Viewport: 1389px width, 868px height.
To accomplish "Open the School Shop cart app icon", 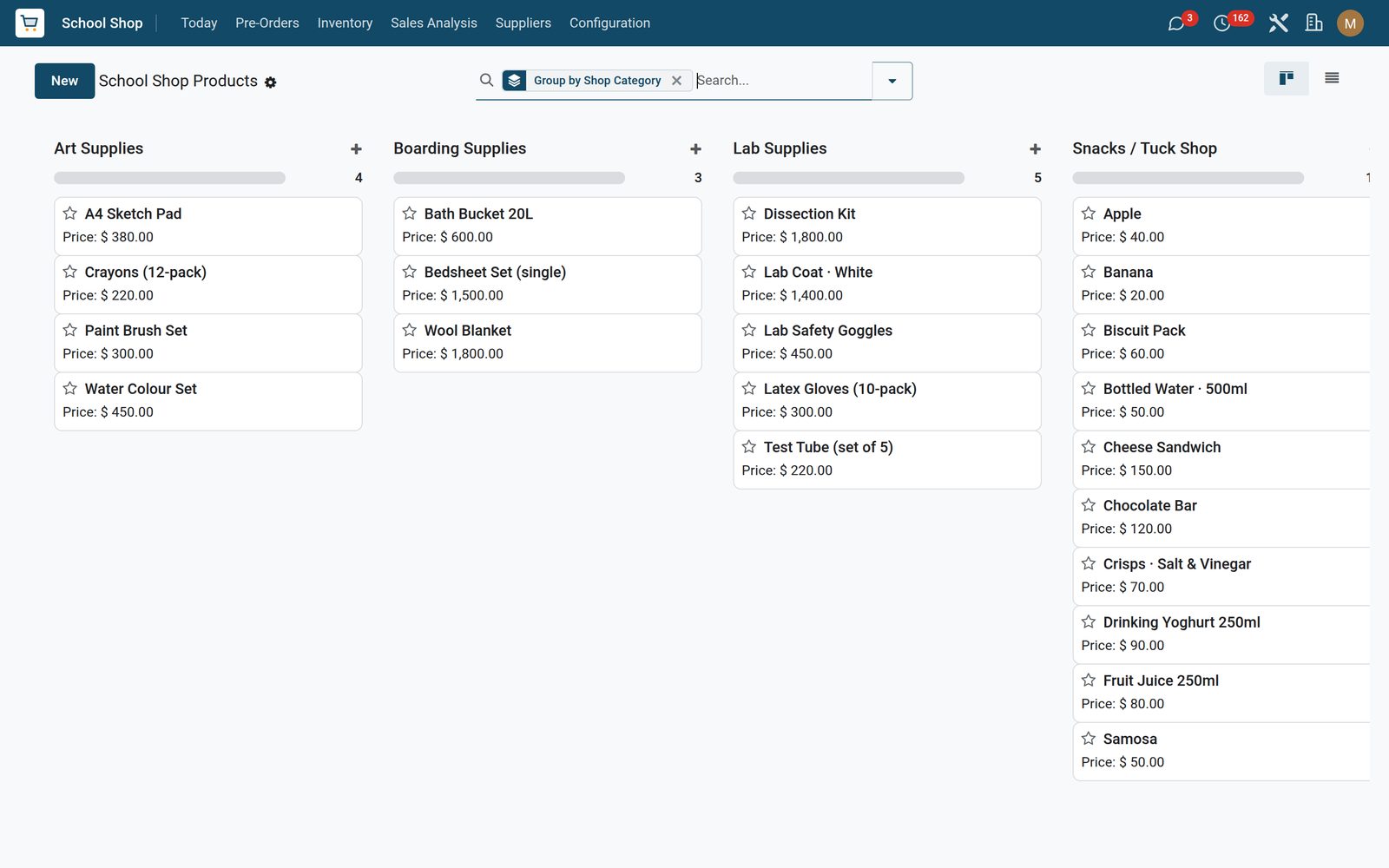I will [30, 23].
